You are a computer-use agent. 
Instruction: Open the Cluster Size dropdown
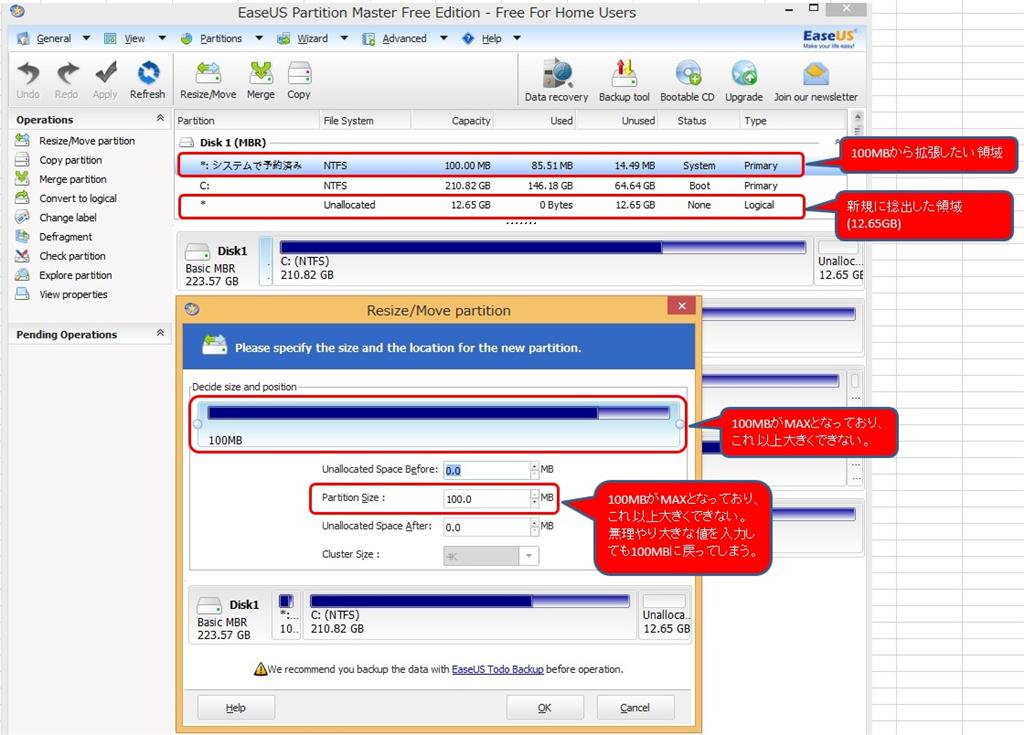[x=529, y=556]
